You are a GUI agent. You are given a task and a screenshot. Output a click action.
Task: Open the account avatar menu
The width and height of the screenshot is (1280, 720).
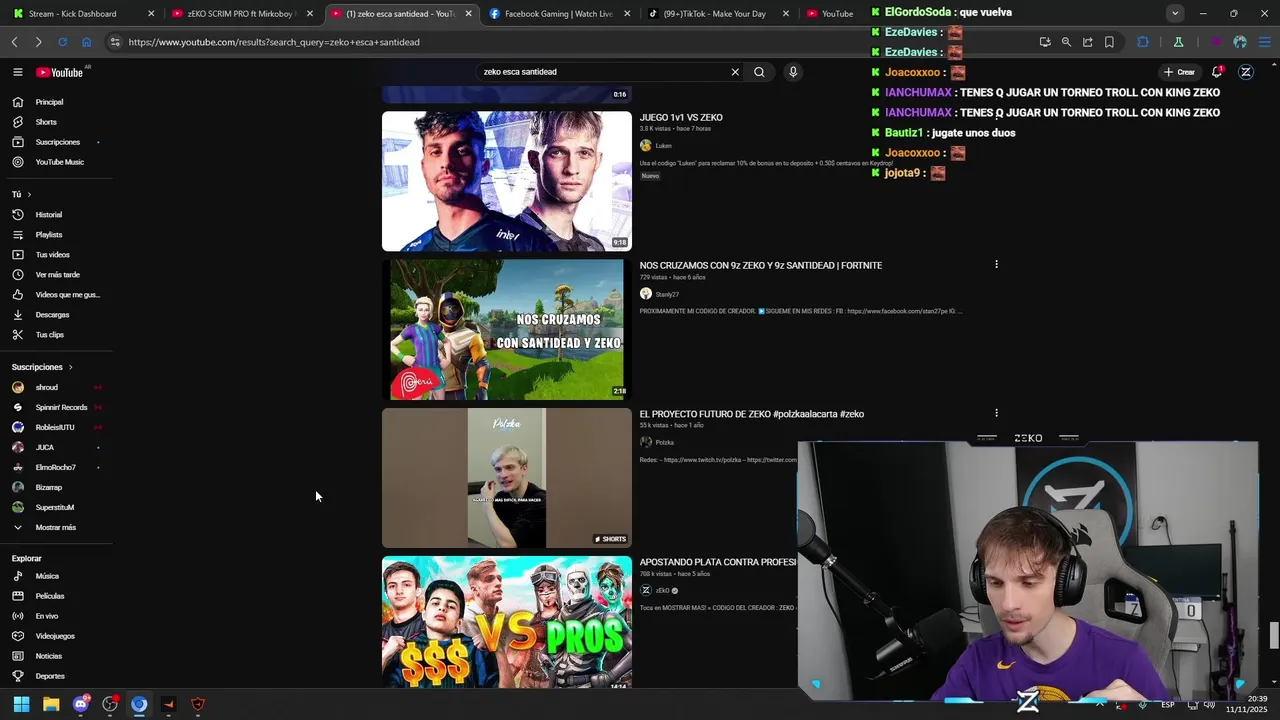[x=1246, y=72]
